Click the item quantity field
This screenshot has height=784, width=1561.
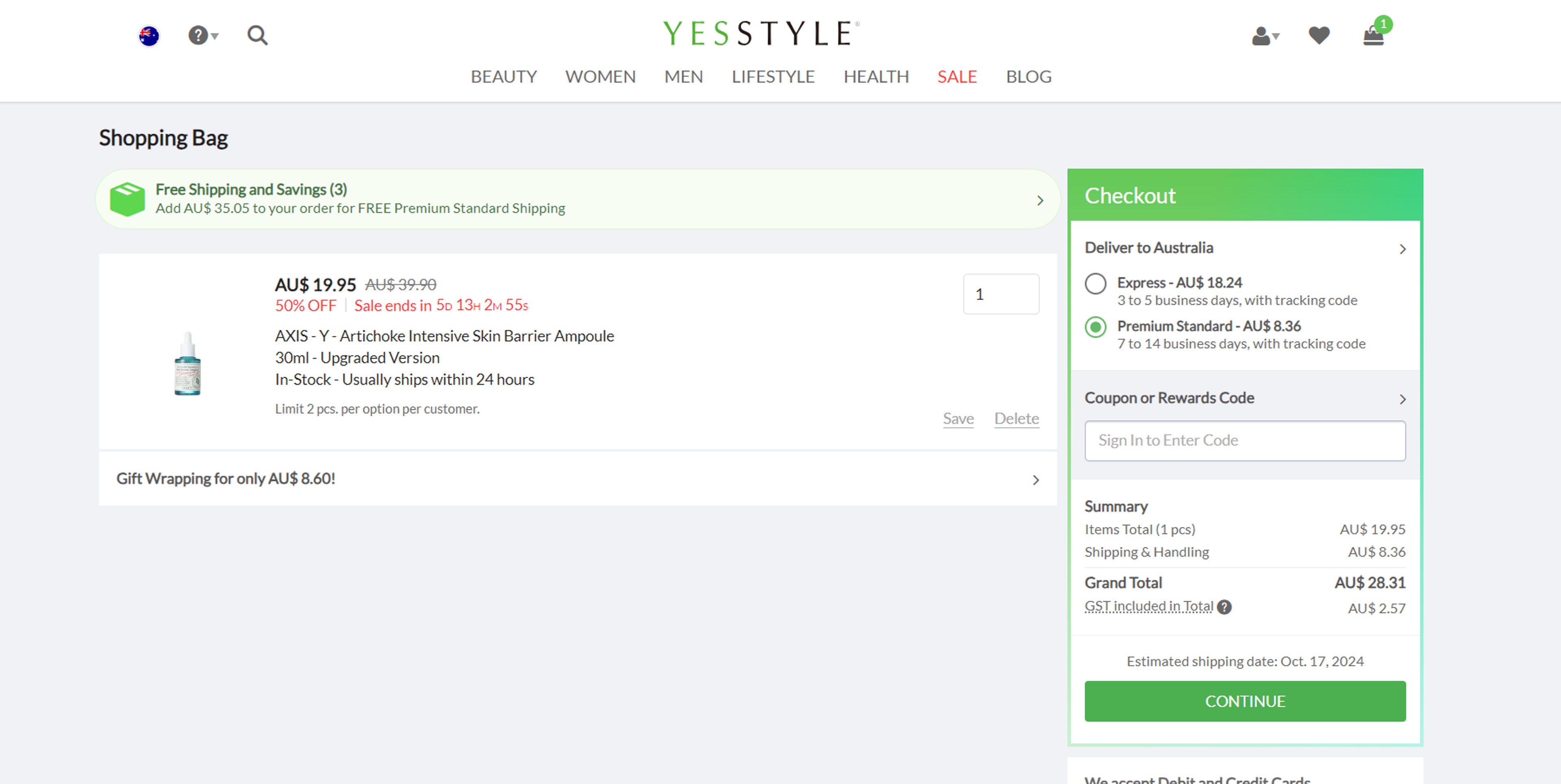point(1001,294)
